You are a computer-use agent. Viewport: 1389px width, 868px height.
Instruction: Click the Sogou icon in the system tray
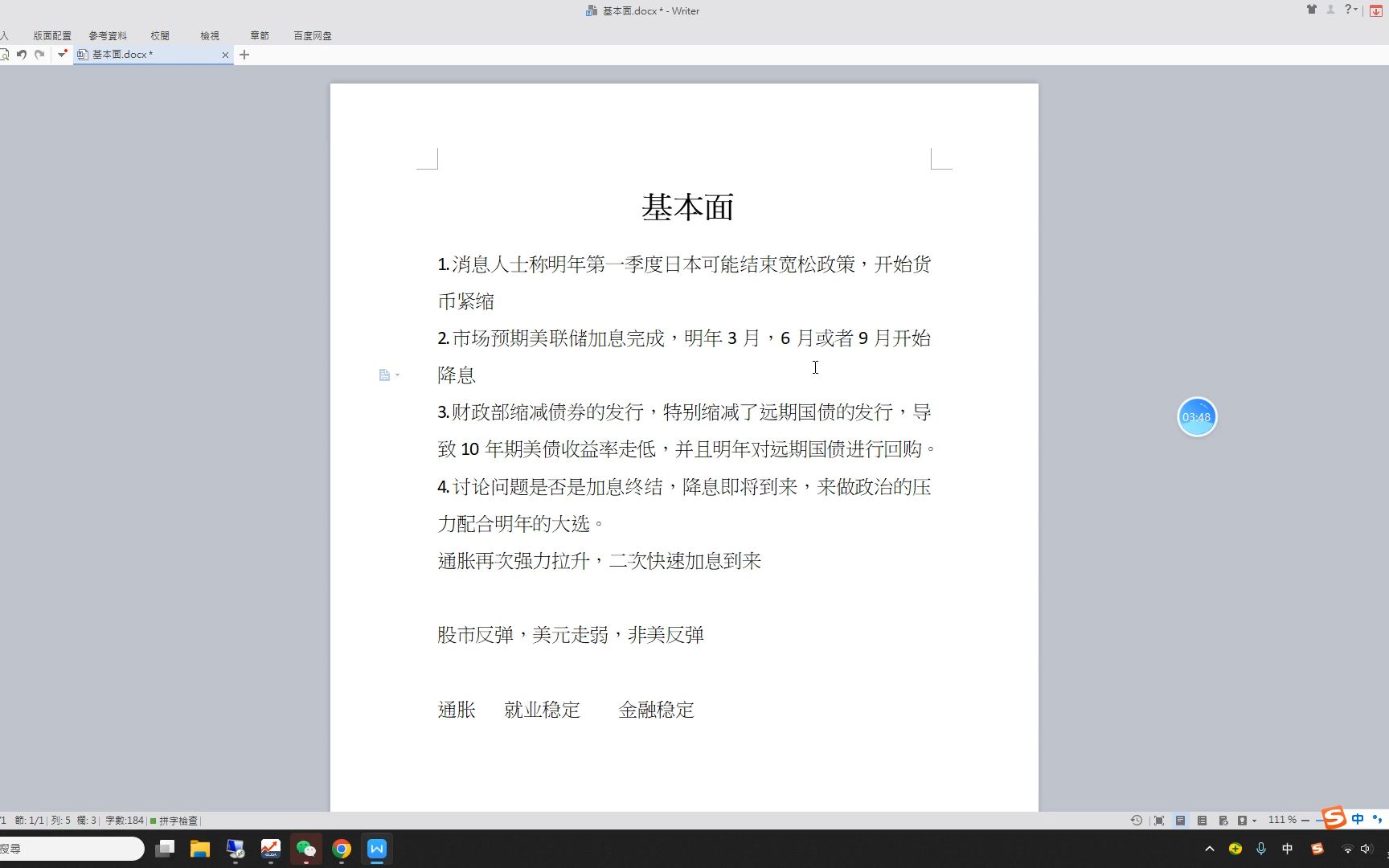pyautogui.click(x=1317, y=849)
